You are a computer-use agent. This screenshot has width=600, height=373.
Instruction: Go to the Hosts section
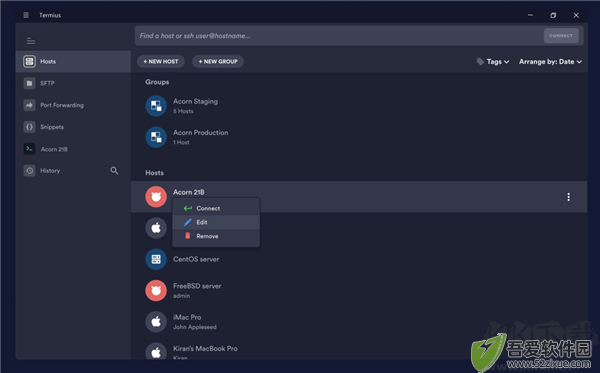click(x=73, y=61)
